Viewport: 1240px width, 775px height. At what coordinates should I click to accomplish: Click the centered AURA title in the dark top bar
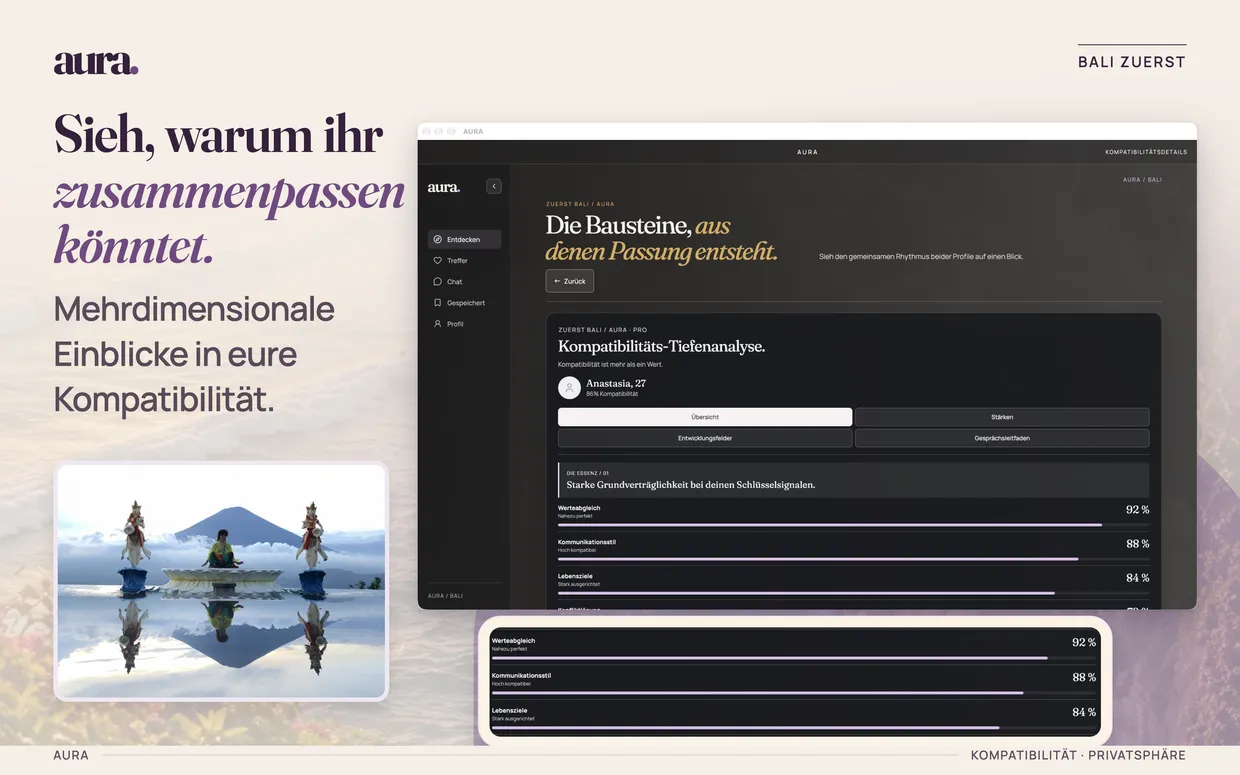tap(807, 152)
